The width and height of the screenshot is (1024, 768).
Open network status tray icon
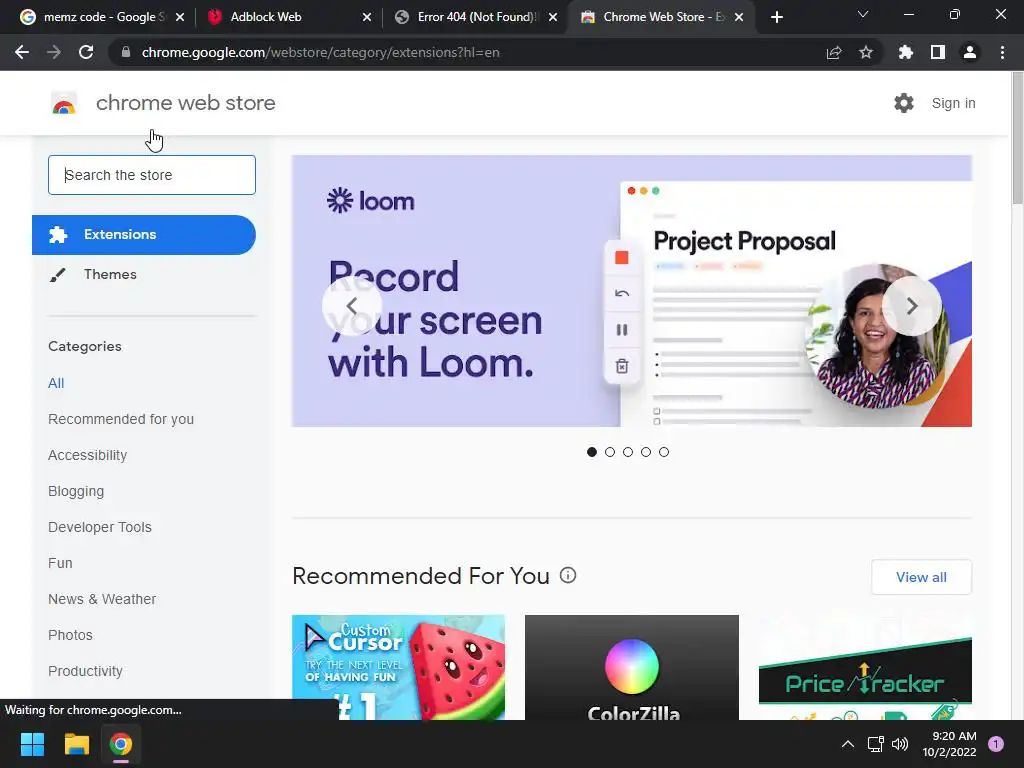click(875, 744)
